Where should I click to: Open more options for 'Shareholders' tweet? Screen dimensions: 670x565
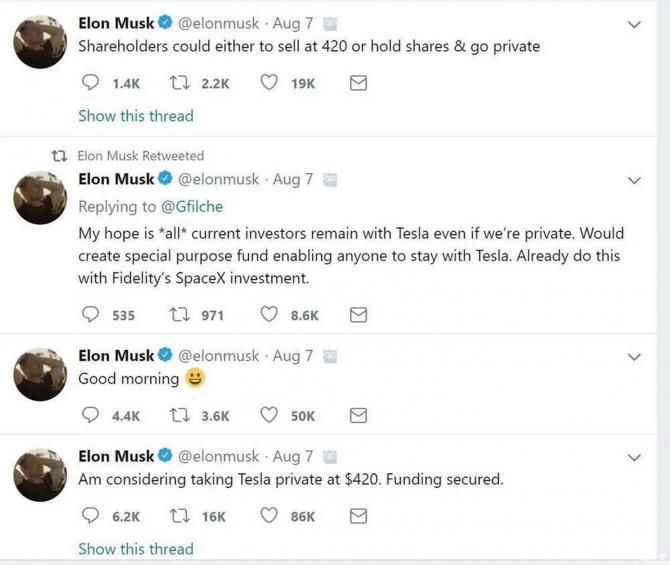pos(633,24)
